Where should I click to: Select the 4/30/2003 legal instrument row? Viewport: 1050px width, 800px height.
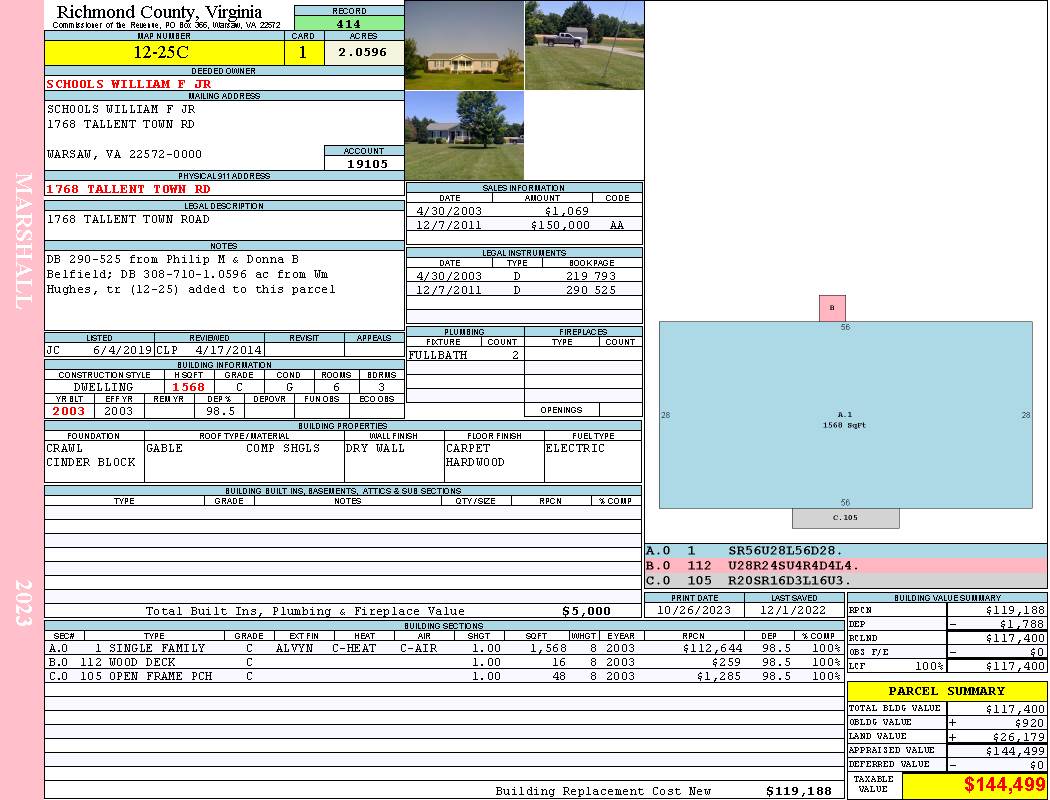(x=523, y=276)
